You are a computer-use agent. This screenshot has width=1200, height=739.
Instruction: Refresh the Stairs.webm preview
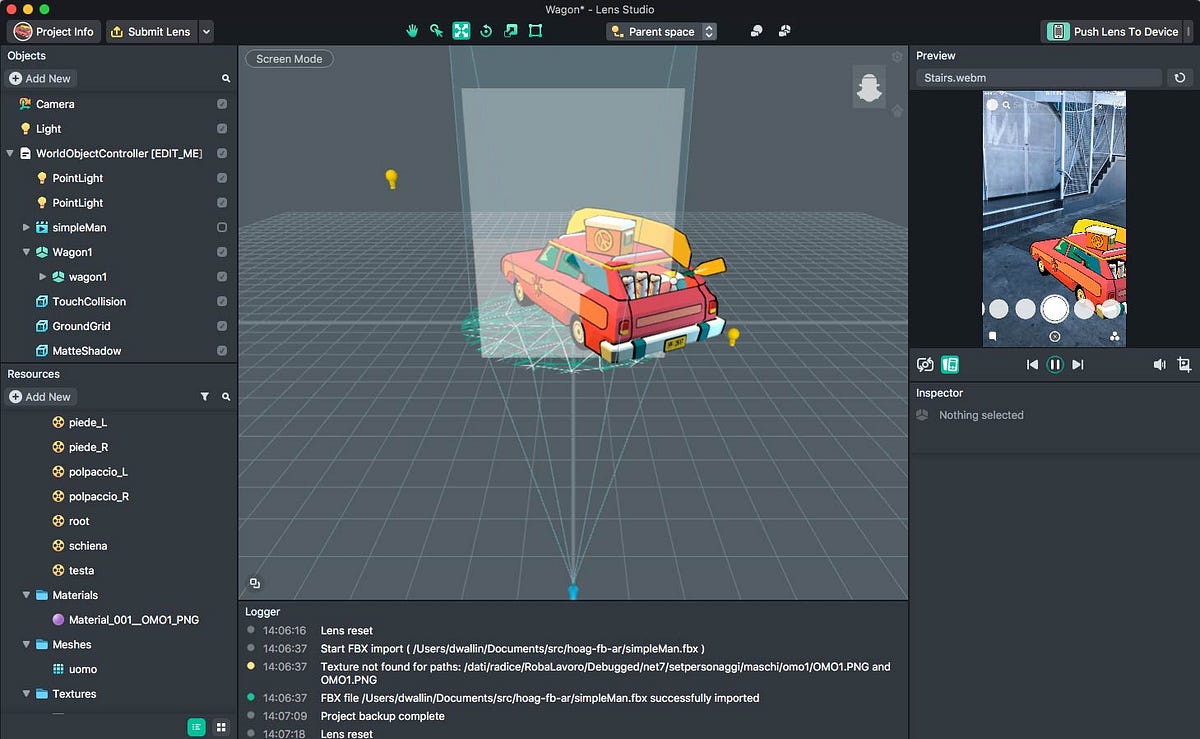point(1180,77)
